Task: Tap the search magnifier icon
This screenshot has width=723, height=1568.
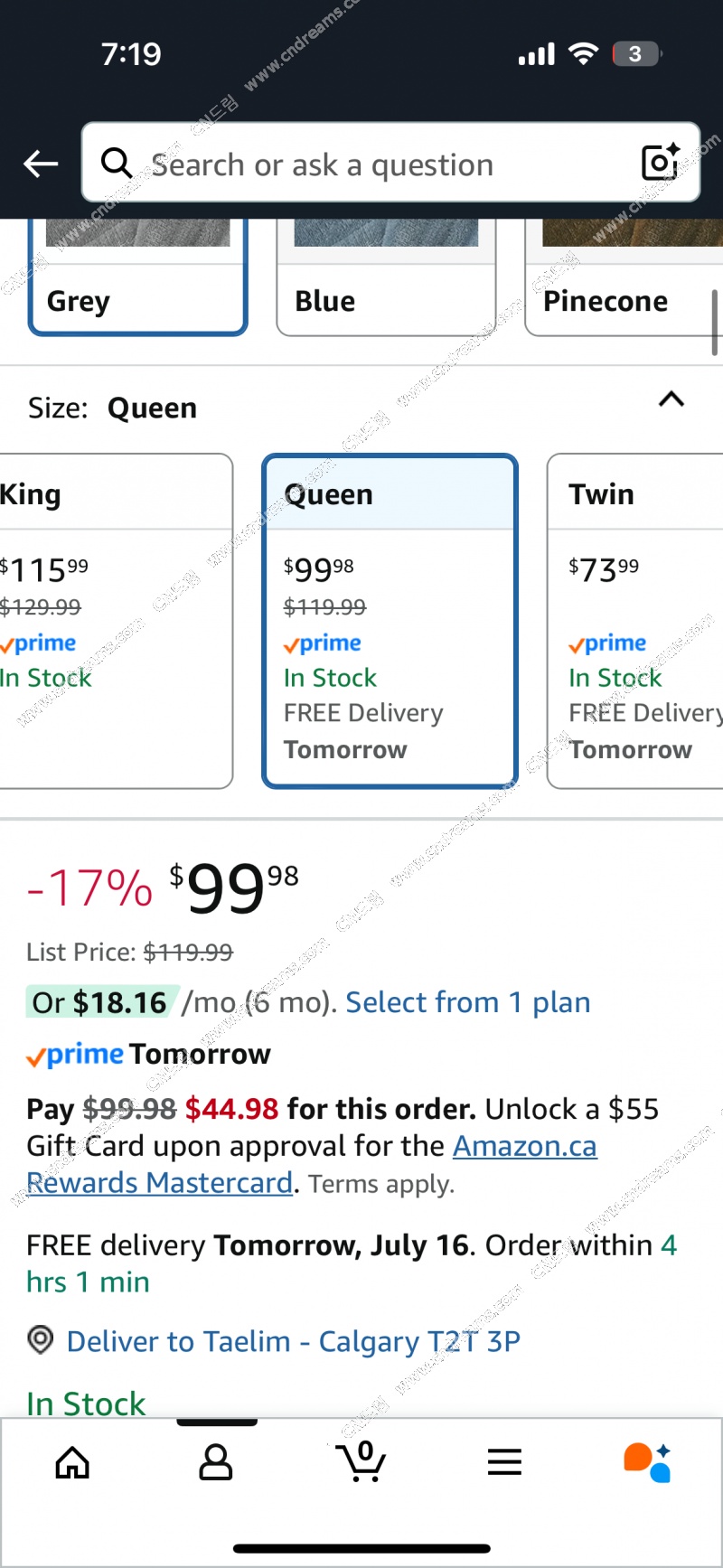Action: coord(117,164)
